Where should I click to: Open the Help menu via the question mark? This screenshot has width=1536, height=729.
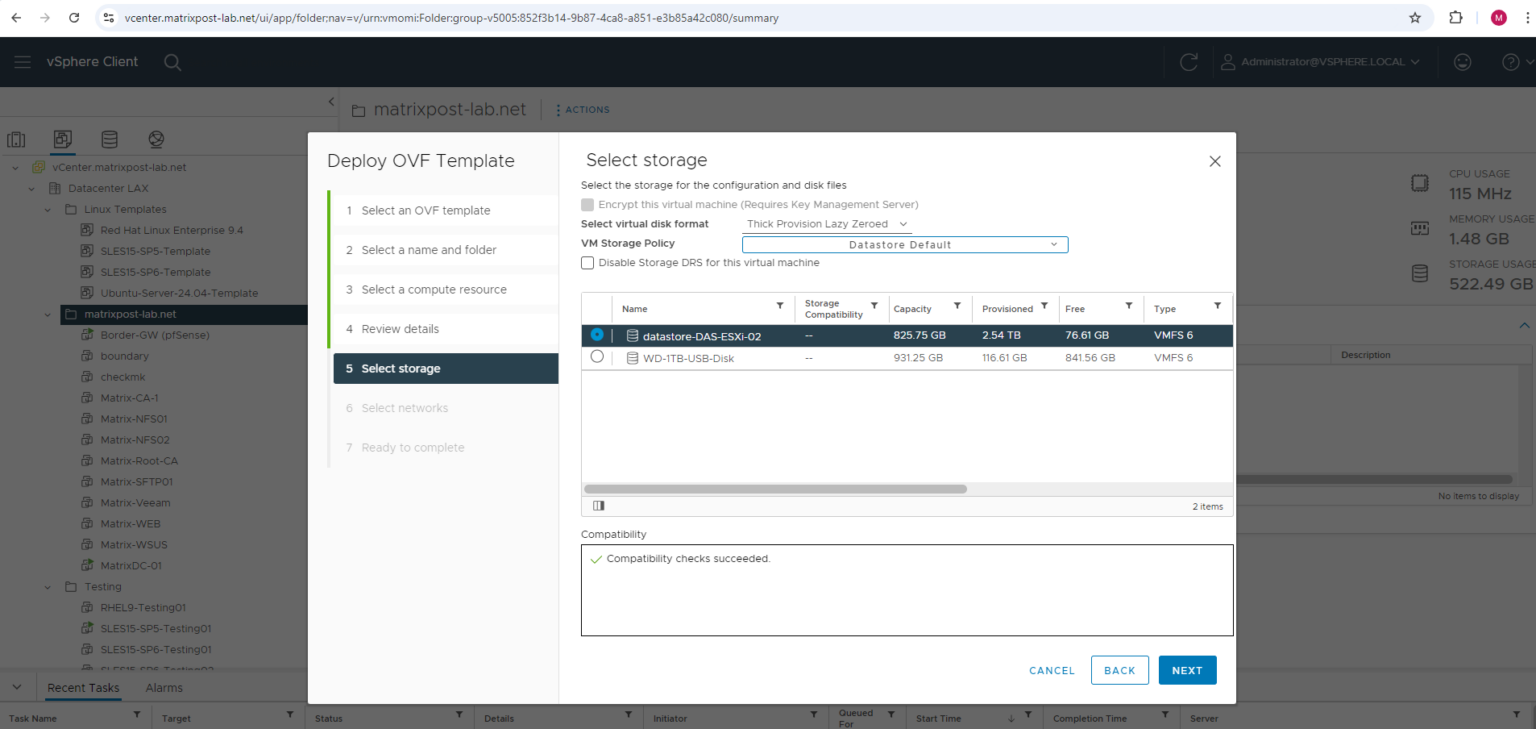tap(1510, 61)
